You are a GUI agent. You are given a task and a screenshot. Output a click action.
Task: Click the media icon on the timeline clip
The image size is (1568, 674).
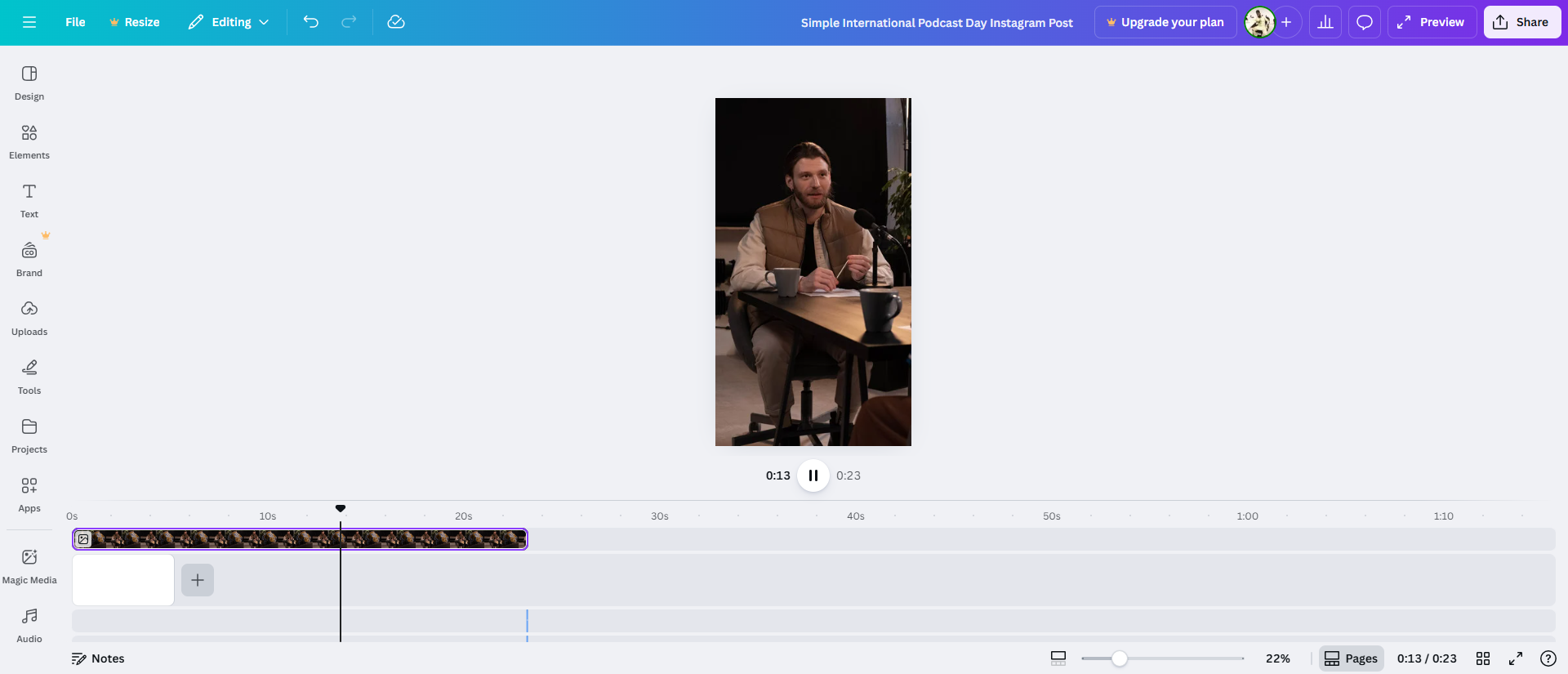coord(83,539)
